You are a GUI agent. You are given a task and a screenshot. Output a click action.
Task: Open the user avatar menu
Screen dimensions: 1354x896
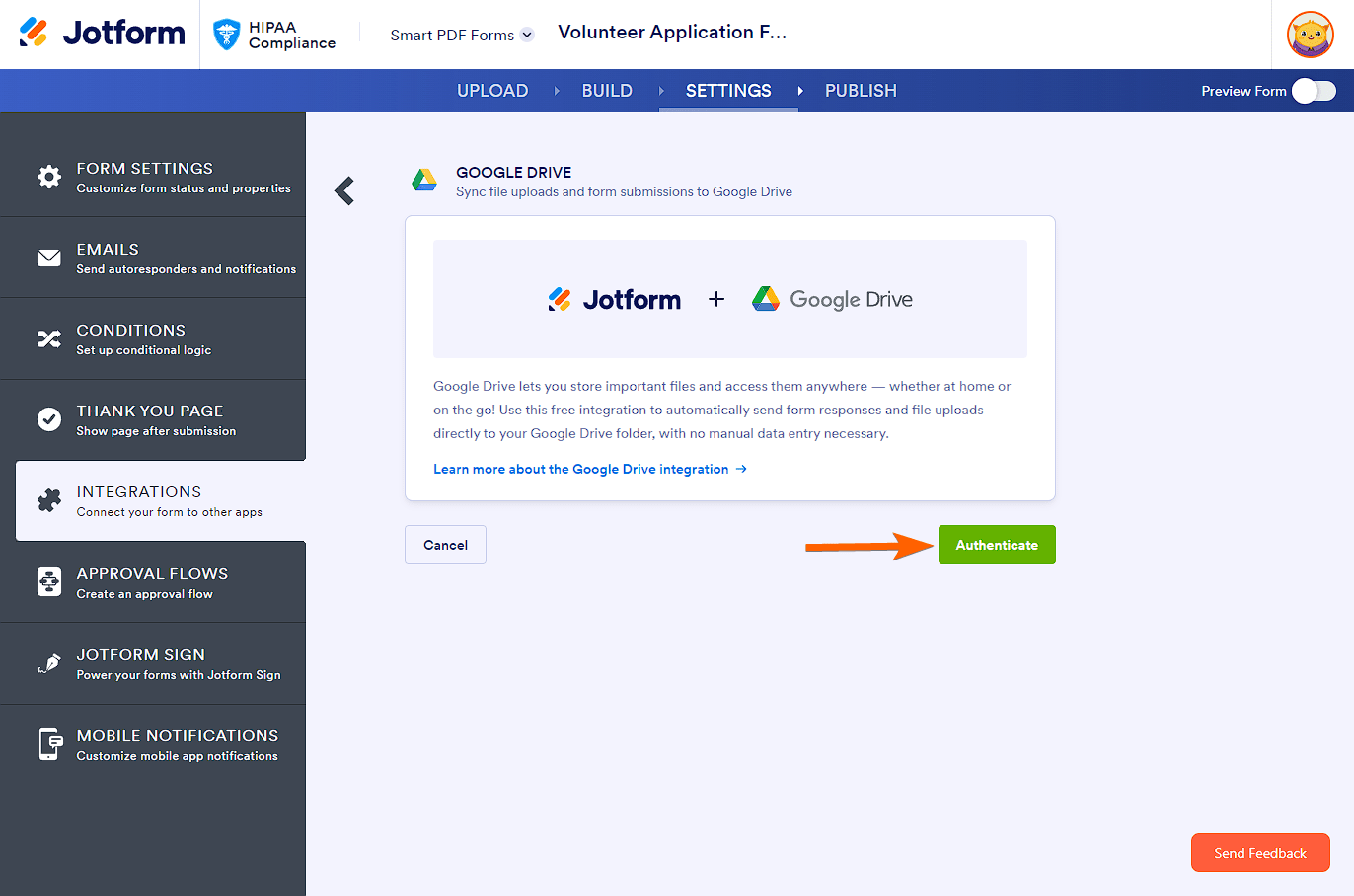tap(1311, 35)
